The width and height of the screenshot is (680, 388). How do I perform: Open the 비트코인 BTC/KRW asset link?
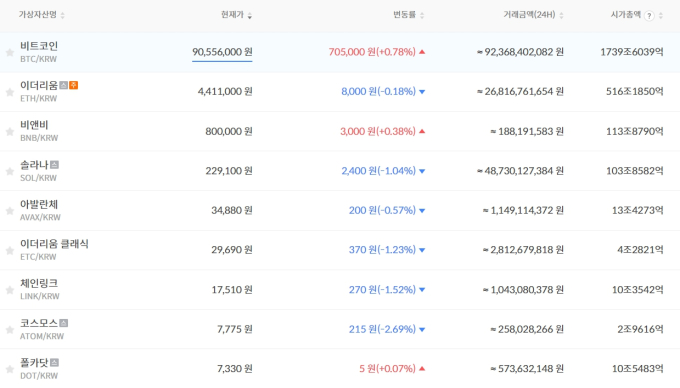click(x=39, y=52)
